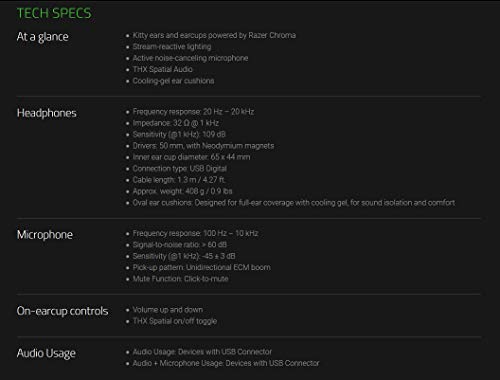The image size is (500, 380).
Task: Select the Stream-reactive lighting item
Action: pyautogui.click(x=172, y=47)
